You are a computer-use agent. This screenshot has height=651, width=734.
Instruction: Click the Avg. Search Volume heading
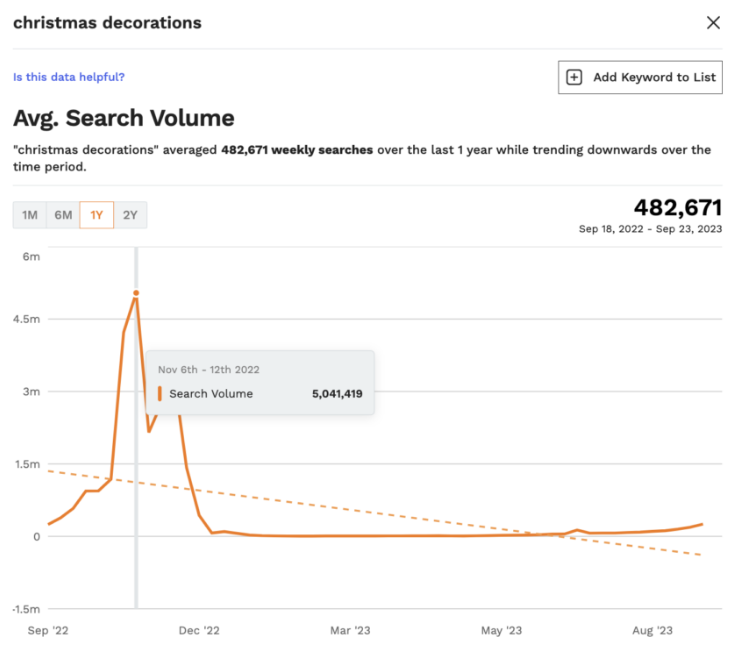(x=123, y=118)
